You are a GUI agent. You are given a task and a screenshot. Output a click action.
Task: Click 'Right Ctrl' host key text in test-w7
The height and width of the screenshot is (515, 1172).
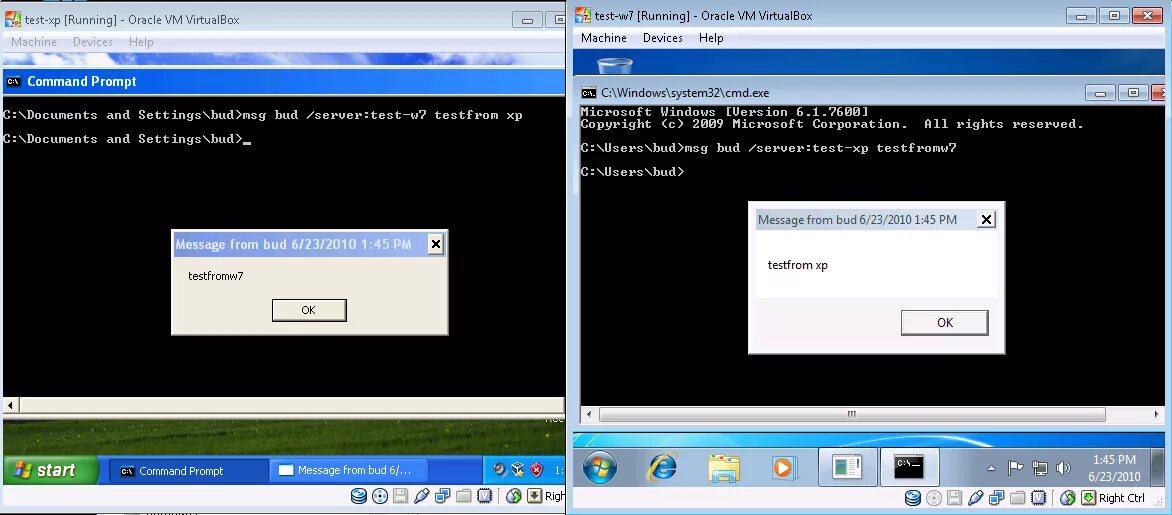[x=1122, y=498]
